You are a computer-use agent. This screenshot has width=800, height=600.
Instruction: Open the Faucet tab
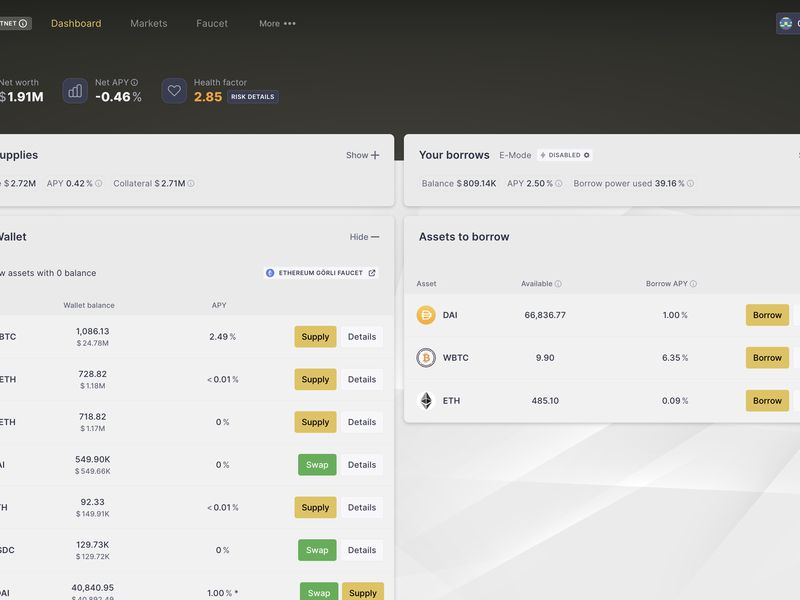click(212, 23)
